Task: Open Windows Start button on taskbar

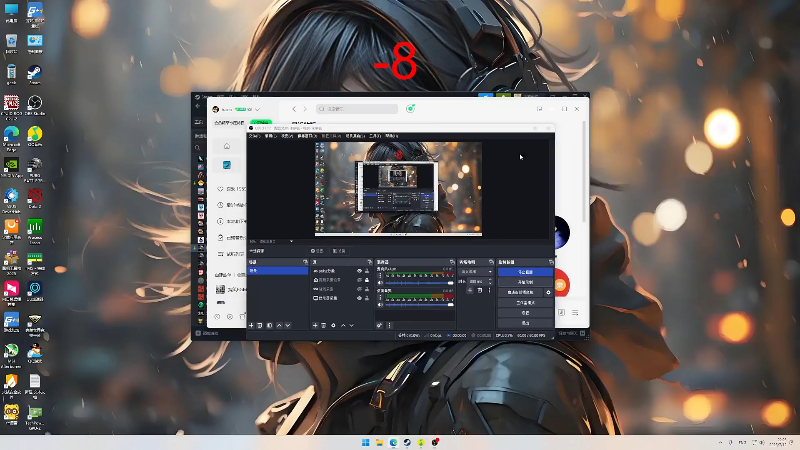Action: coord(365,442)
